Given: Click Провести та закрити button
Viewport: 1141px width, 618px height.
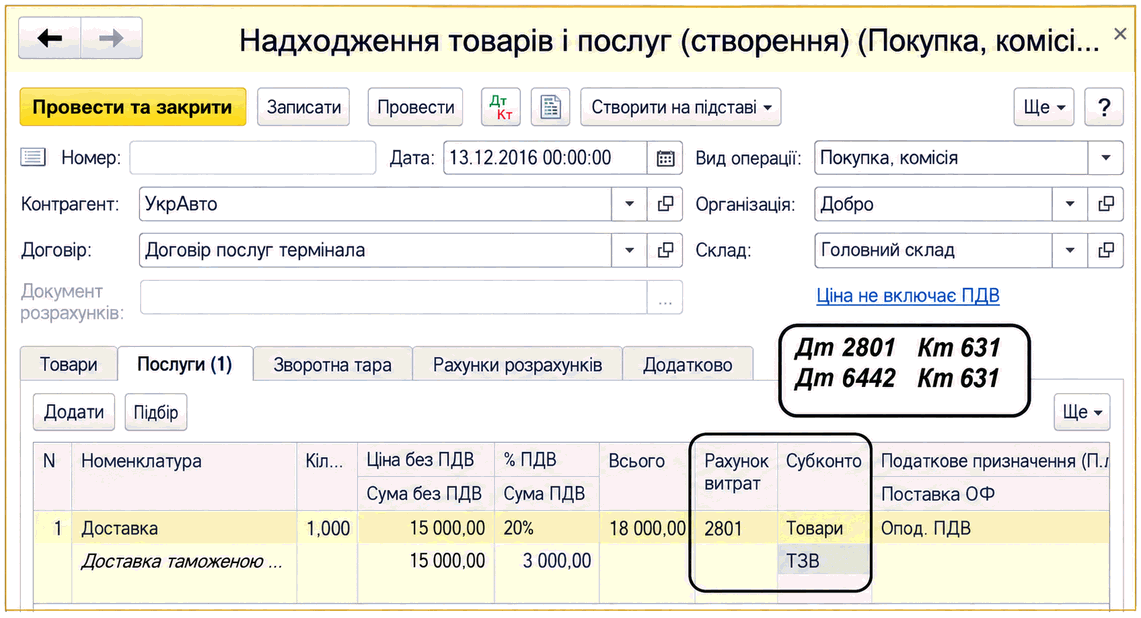Looking at the screenshot, I should (x=132, y=107).
